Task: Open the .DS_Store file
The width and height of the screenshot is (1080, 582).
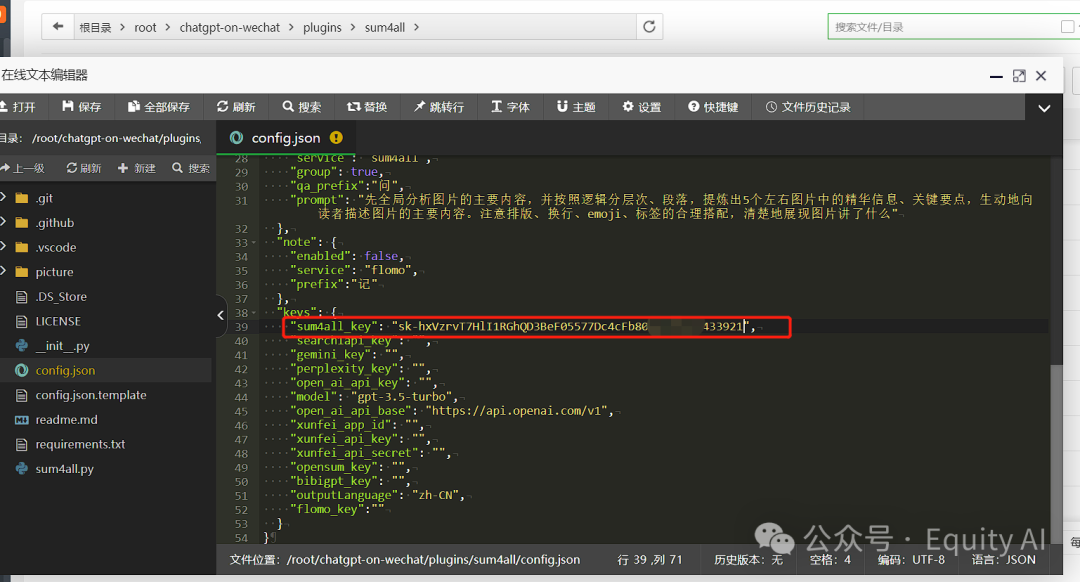Action: coord(61,296)
